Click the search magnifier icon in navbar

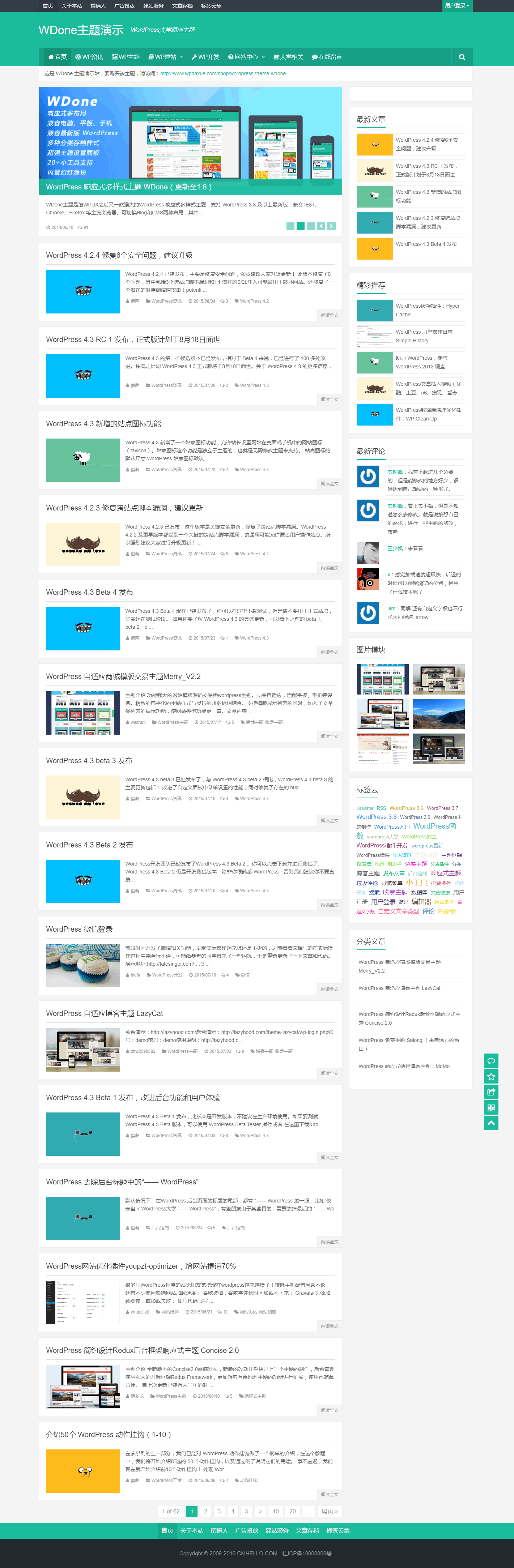pyautogui.click(x=462, y=57)
